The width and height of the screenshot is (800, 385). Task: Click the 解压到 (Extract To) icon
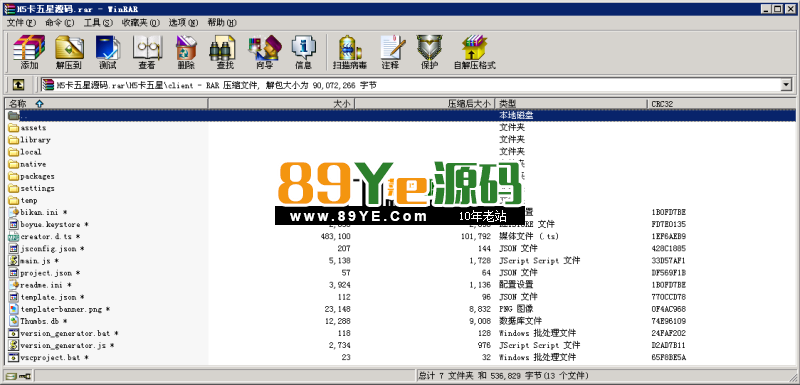click(69, 52)
